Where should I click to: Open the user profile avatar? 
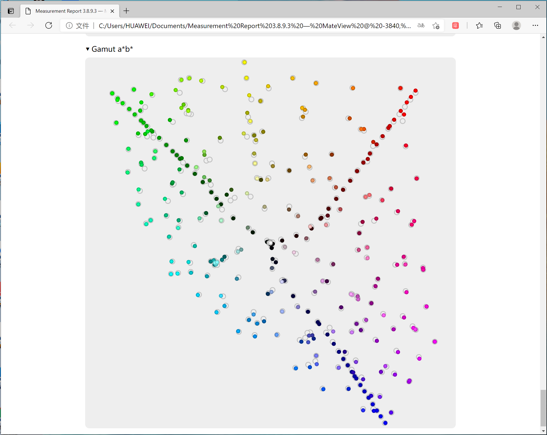click(516, 25)
